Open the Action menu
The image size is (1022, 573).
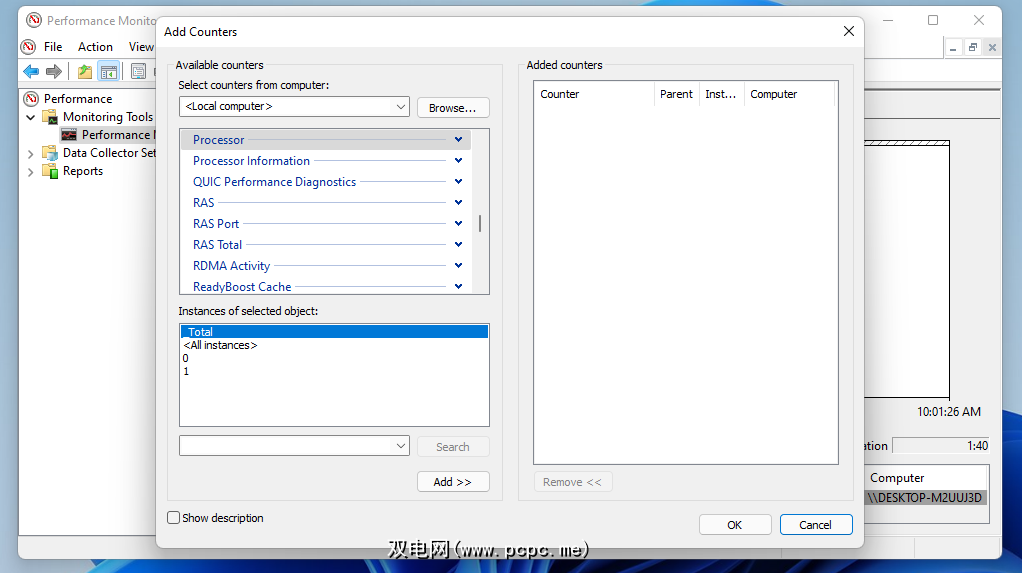click(95, 47)
